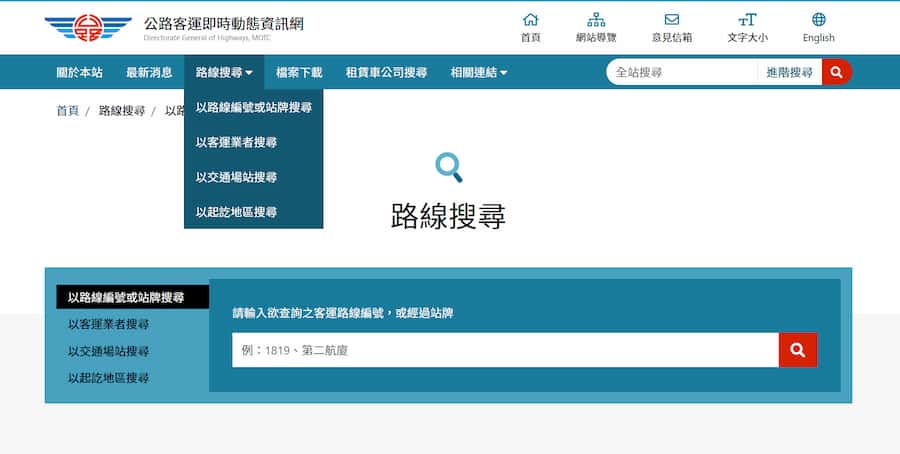900x454 pixels.
Task: Click the 網站導覽 label text
Action: point(596,38)
